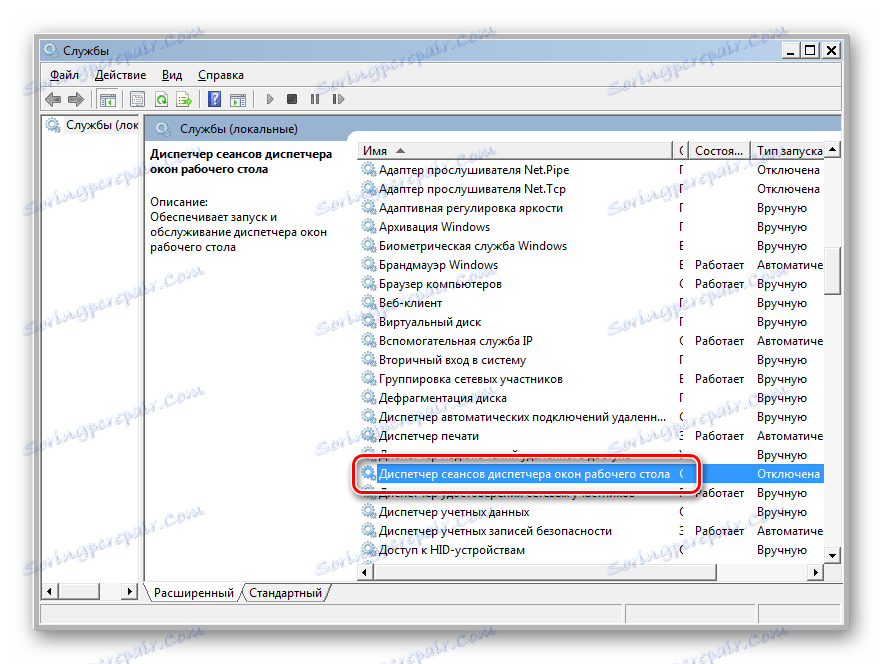This screenshot has width=883, height=664.
Task: Sort by the Имя column header
Action: [515, 151]
